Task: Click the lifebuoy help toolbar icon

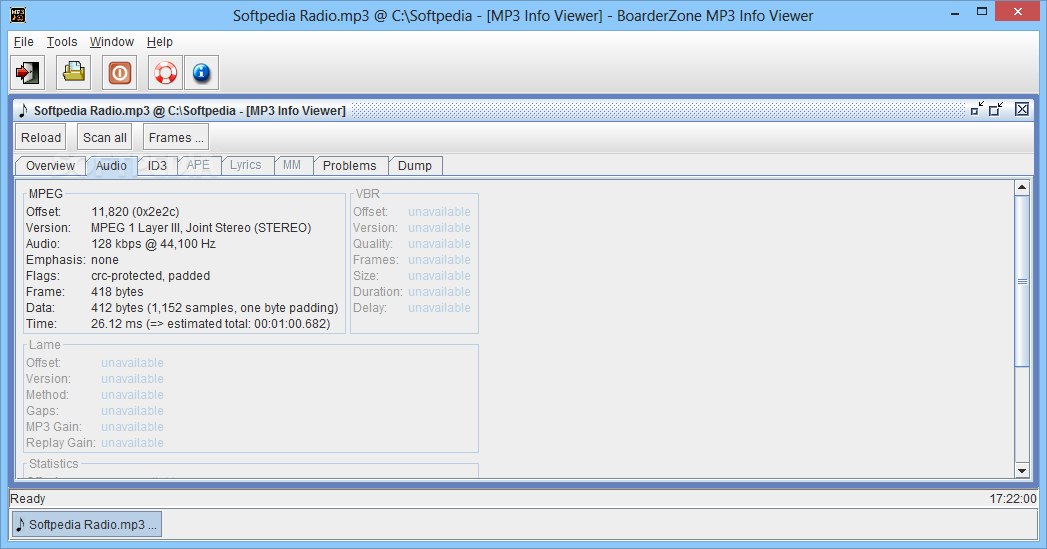Action: click(x=166, y=72)
